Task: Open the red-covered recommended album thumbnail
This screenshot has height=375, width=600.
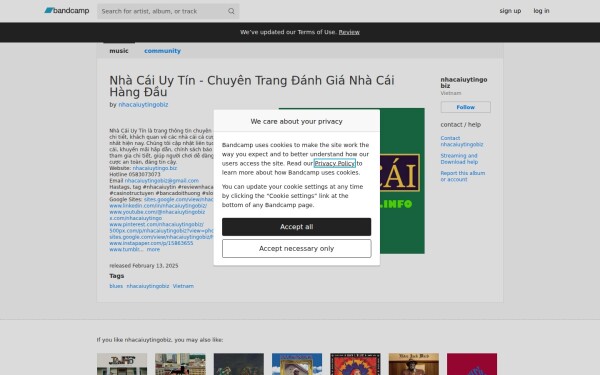Action: pyautogui.click(x=472, y=364)
